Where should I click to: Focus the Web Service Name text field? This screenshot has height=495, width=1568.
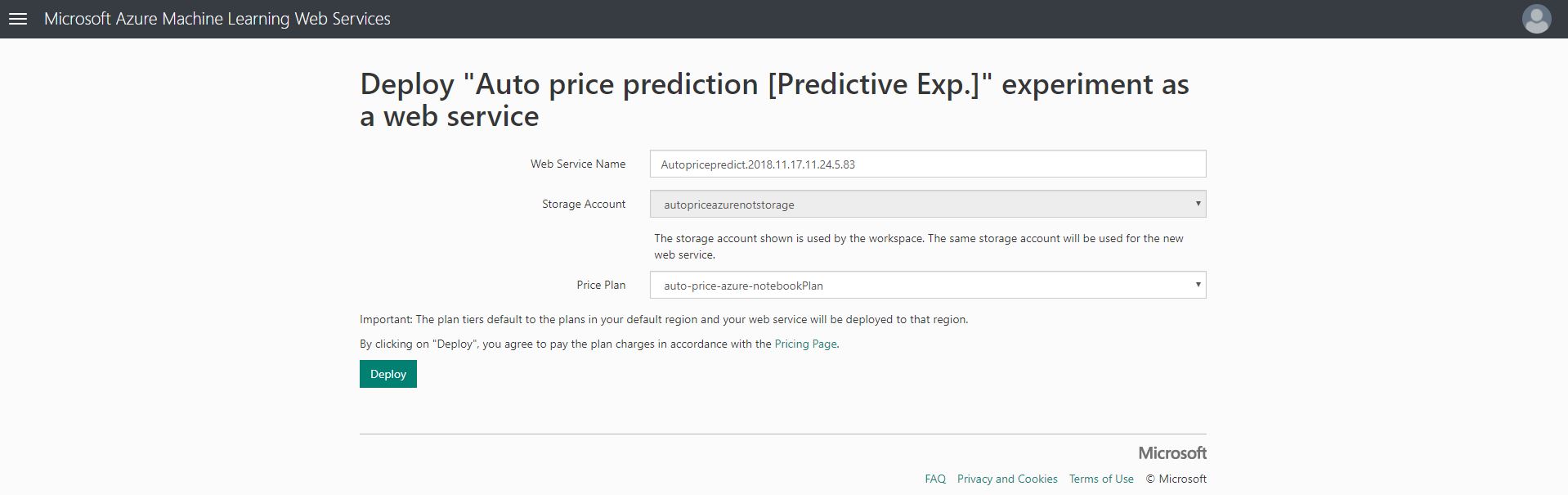[x=927, y=164]
